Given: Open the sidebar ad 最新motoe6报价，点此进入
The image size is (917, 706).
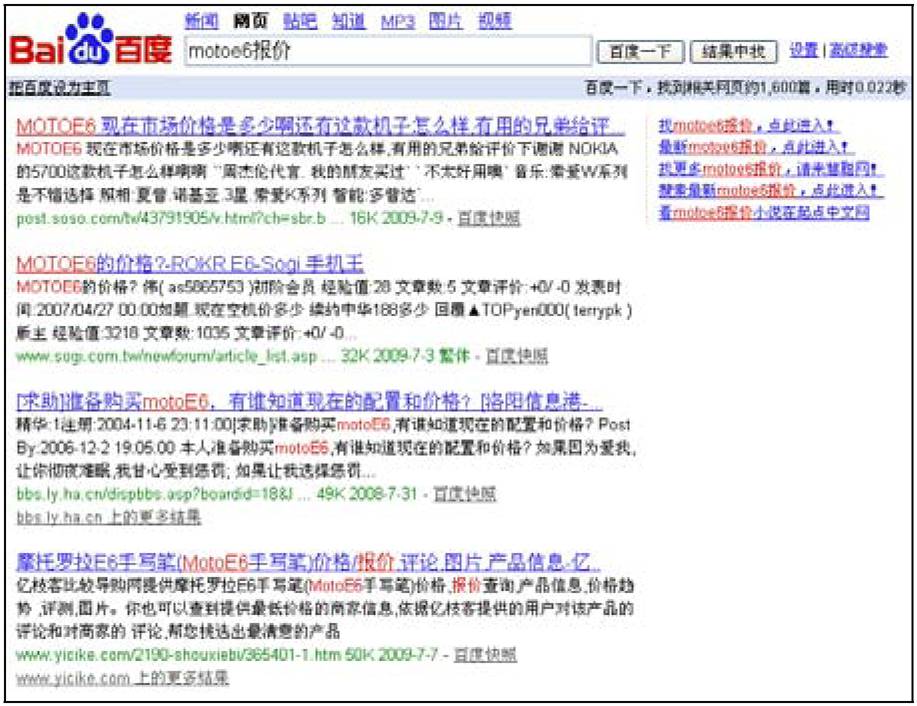Looking at the screenshot, I should (x=754, y=147).
